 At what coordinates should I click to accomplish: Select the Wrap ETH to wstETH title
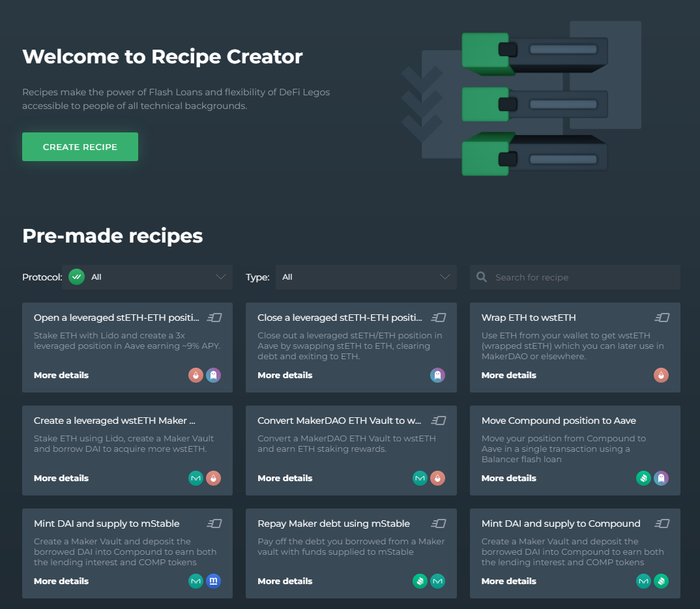[x=529, y=317]
